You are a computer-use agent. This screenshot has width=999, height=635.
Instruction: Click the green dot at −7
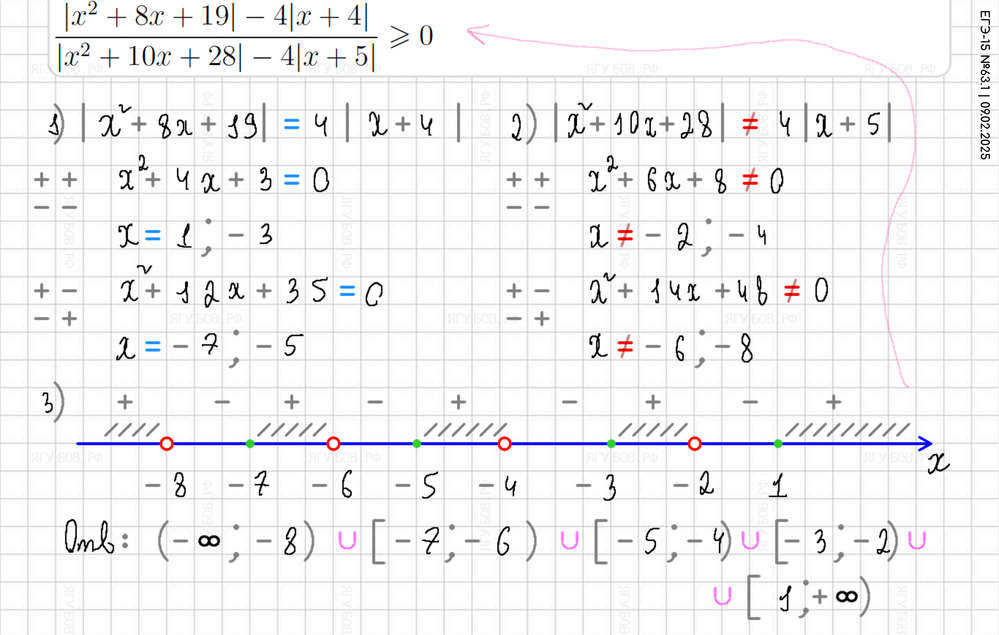click(250, 443)
